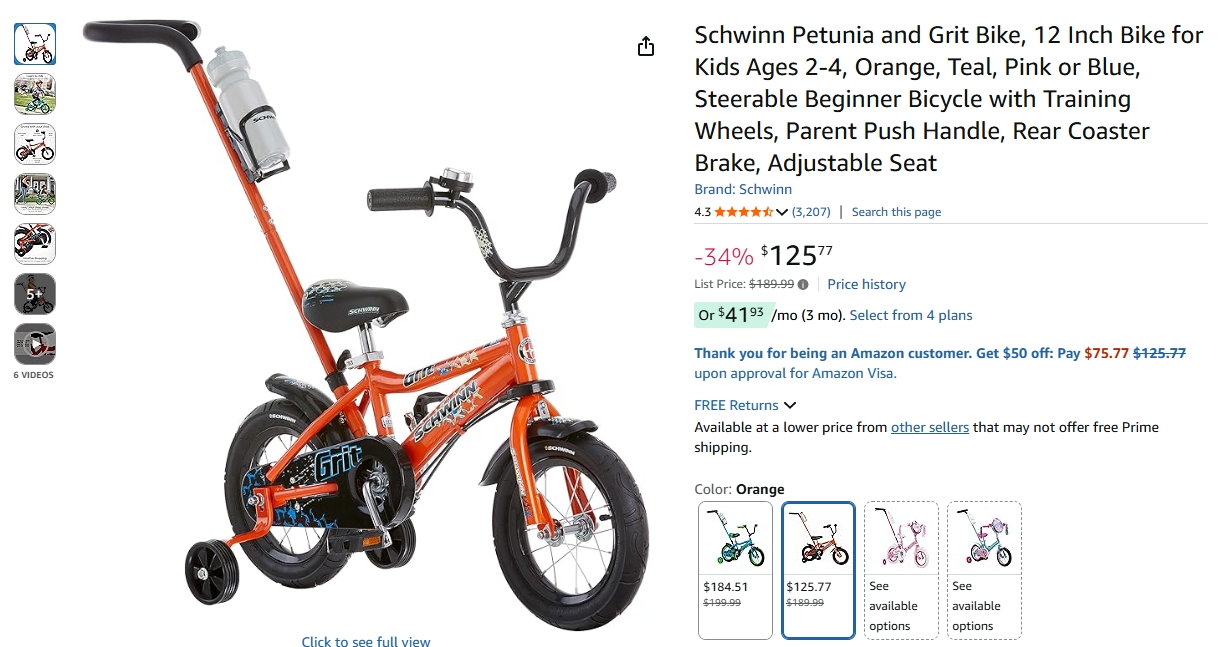Select the first orange bike thumbnail
This screenshot has height=647, width=1218.
35,44
